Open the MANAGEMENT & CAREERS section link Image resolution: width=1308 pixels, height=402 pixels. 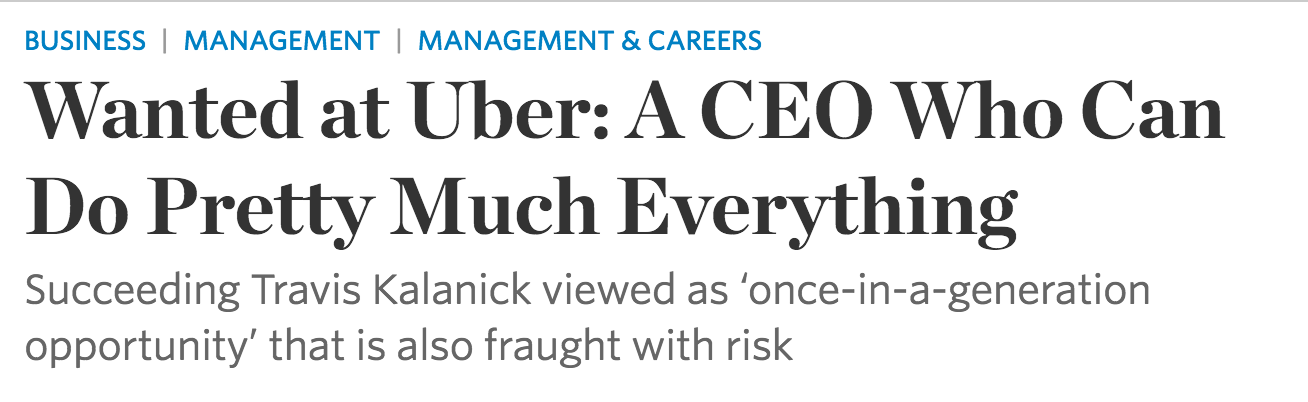pos(589,41)
